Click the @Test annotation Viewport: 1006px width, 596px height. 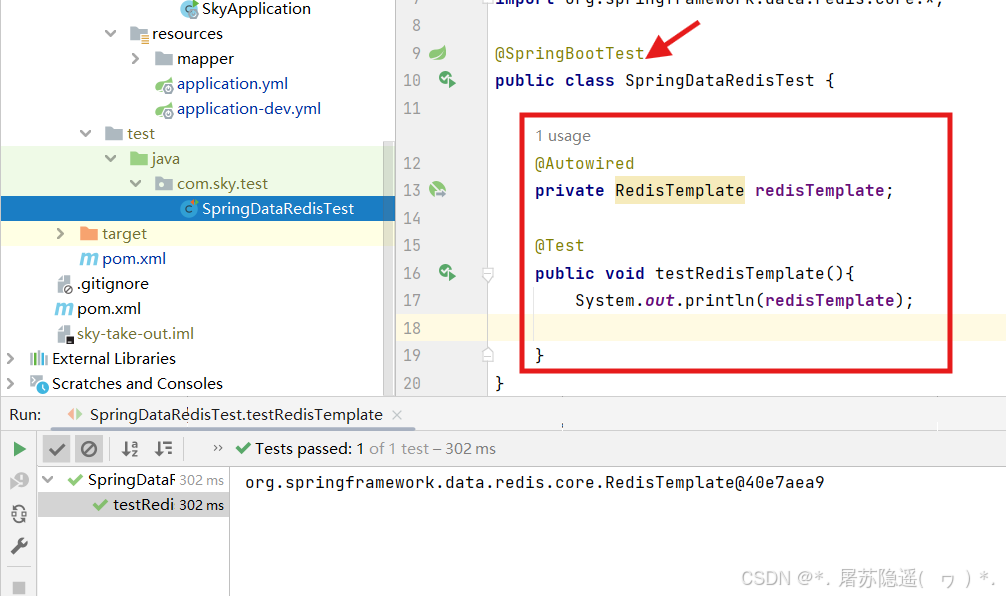click(x=559, y=246)
